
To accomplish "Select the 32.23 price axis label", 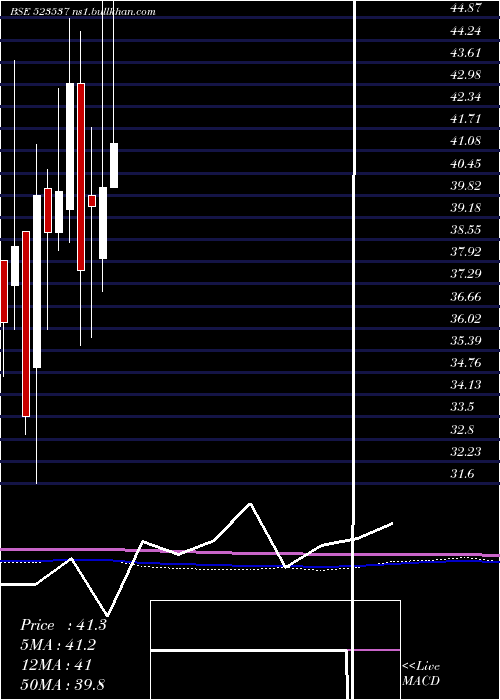I will [x=466, y=452].
